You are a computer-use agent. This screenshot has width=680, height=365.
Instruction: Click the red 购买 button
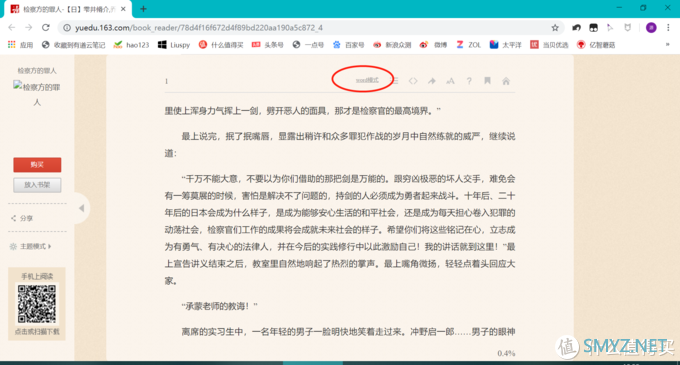(x=37, y=165)
